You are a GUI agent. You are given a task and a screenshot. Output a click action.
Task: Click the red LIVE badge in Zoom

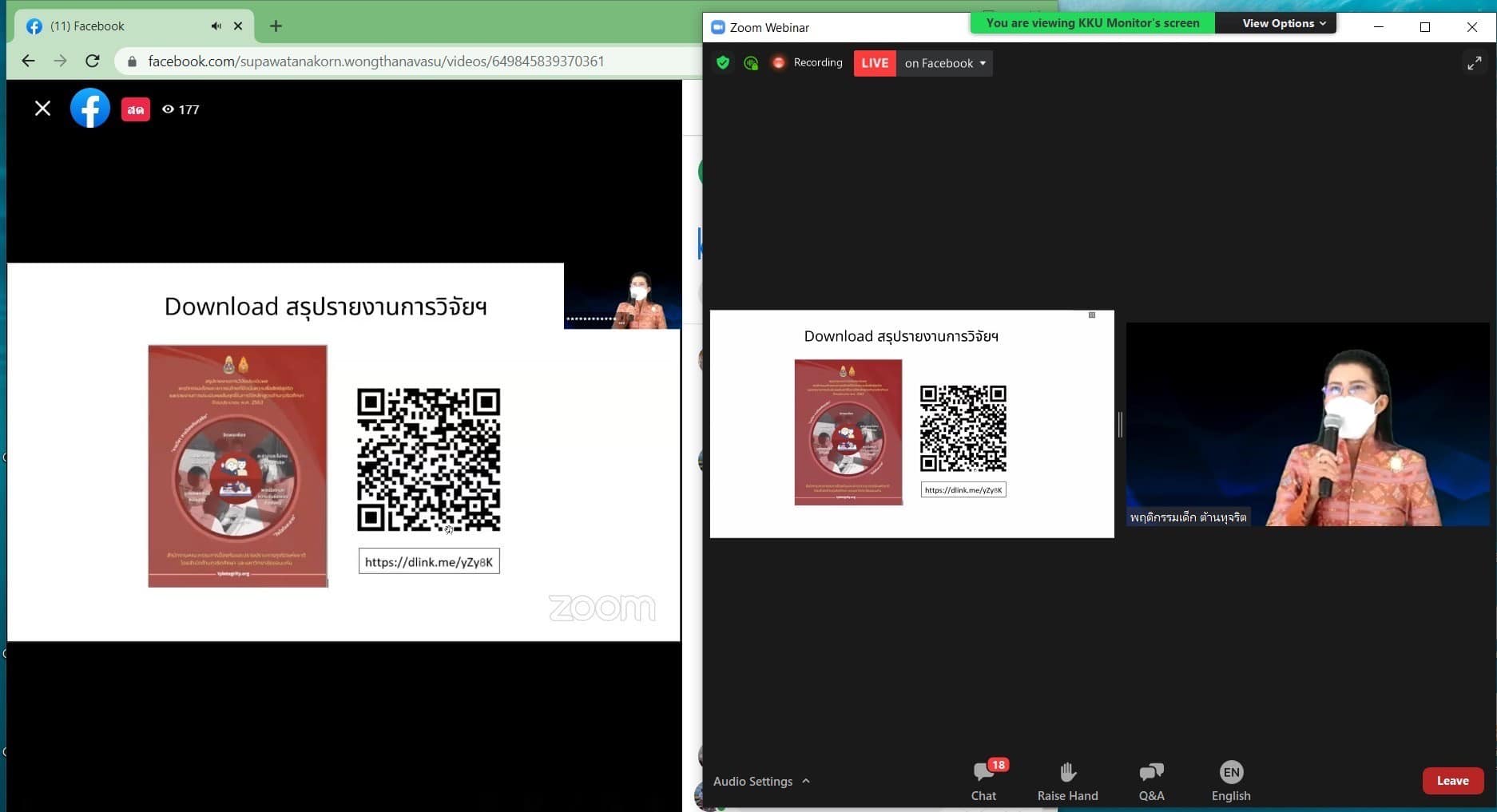click(875, 63)
